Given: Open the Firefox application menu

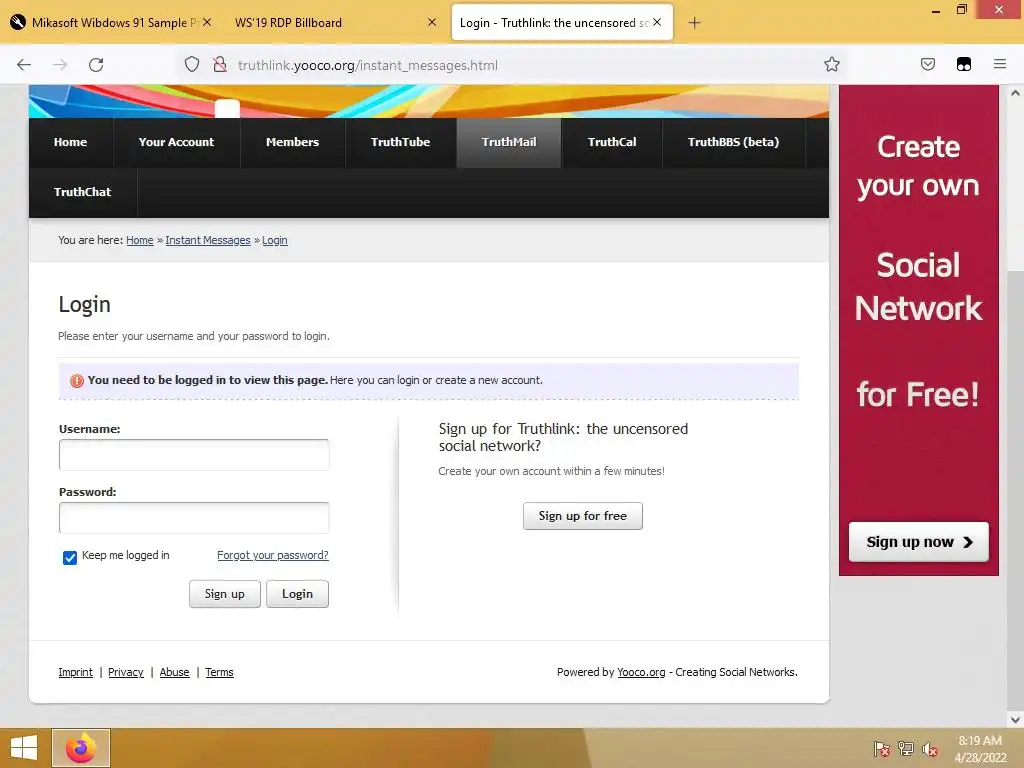Looking at the screenshot, I should (x=1000, y=65).
